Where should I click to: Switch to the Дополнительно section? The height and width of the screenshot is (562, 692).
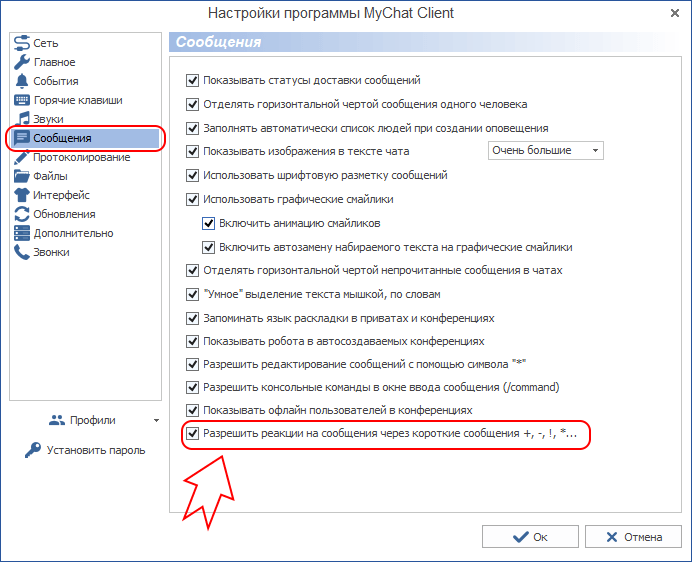[x=73, y=233]
